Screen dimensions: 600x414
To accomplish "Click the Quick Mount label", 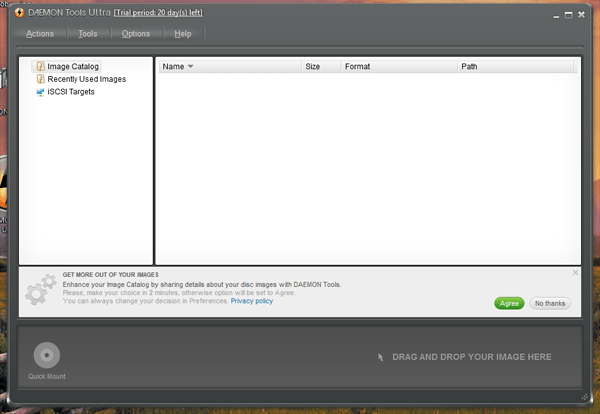I will [x=47, y=377].
